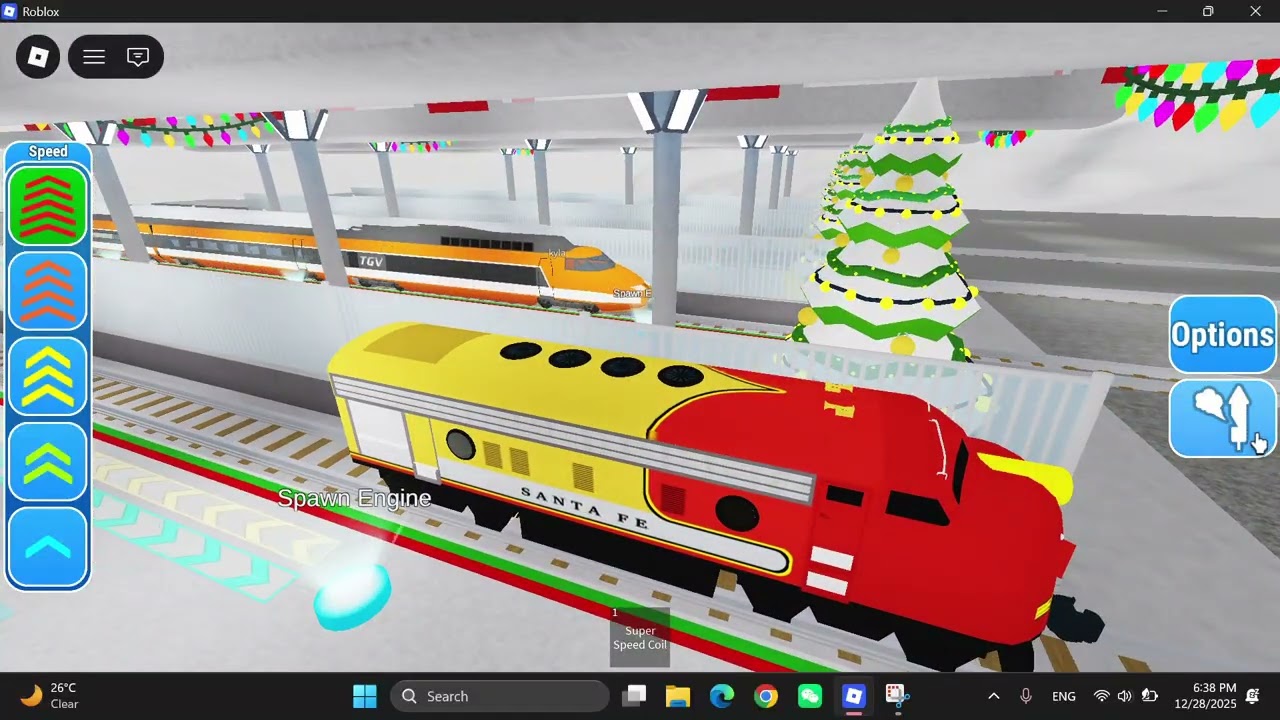Show hidden system tray icons
The image size is (1280, 720).
click(x=993, y=696)
